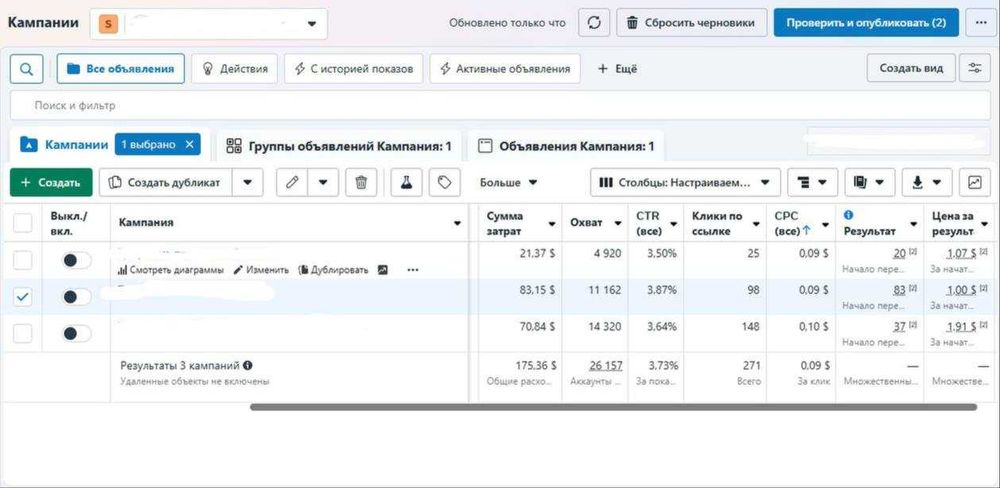Click the pencil edit icon in toolbar
1000x488 pixels.
[x=292, y=182]
